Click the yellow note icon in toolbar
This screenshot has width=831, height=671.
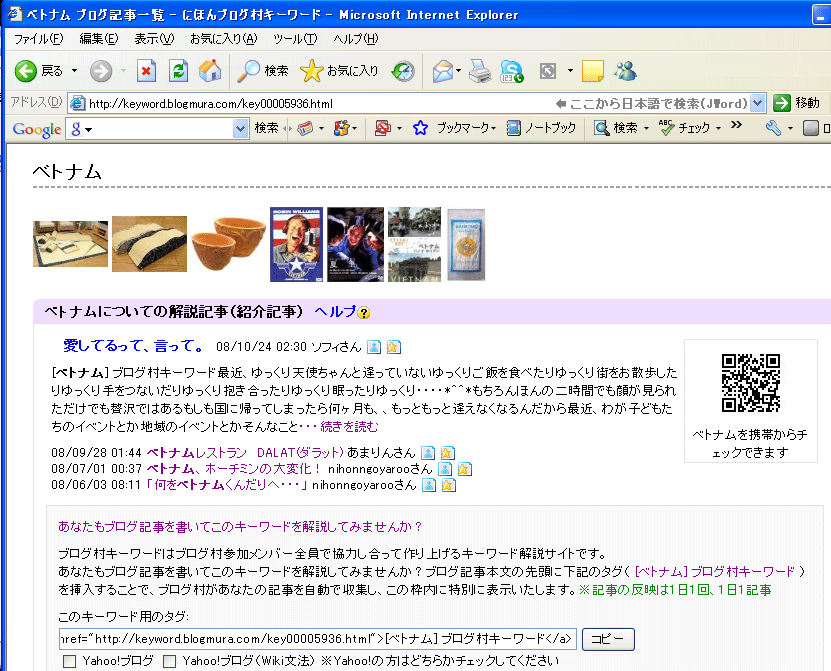click(593, 70)
